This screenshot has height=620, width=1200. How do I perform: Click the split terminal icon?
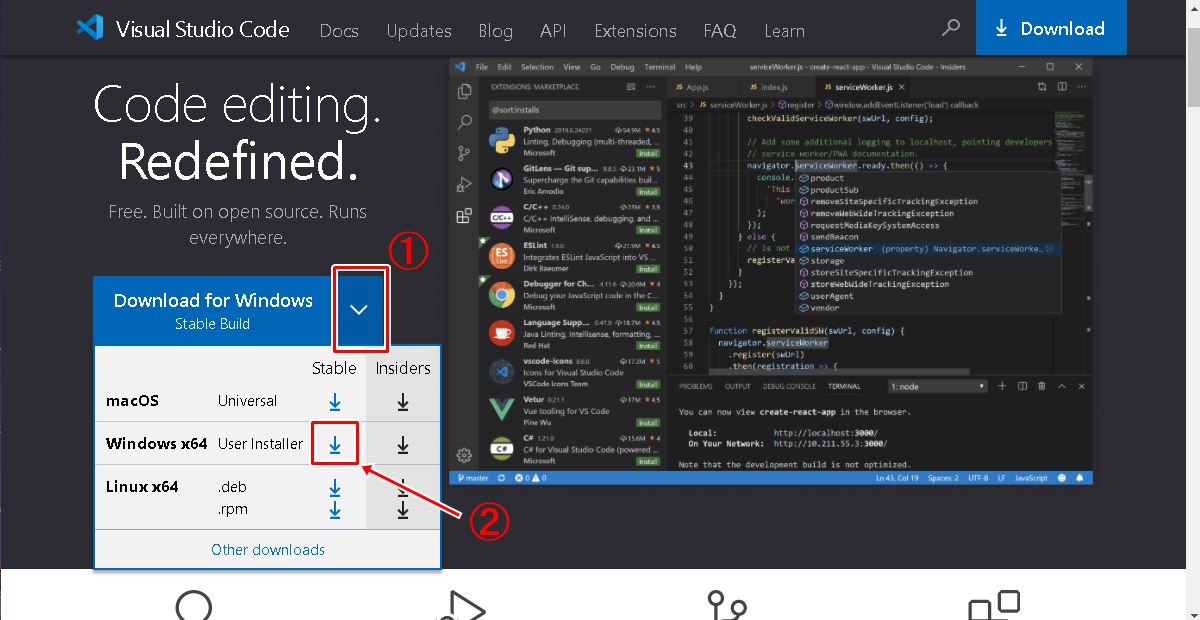[x=1022, y=386]
